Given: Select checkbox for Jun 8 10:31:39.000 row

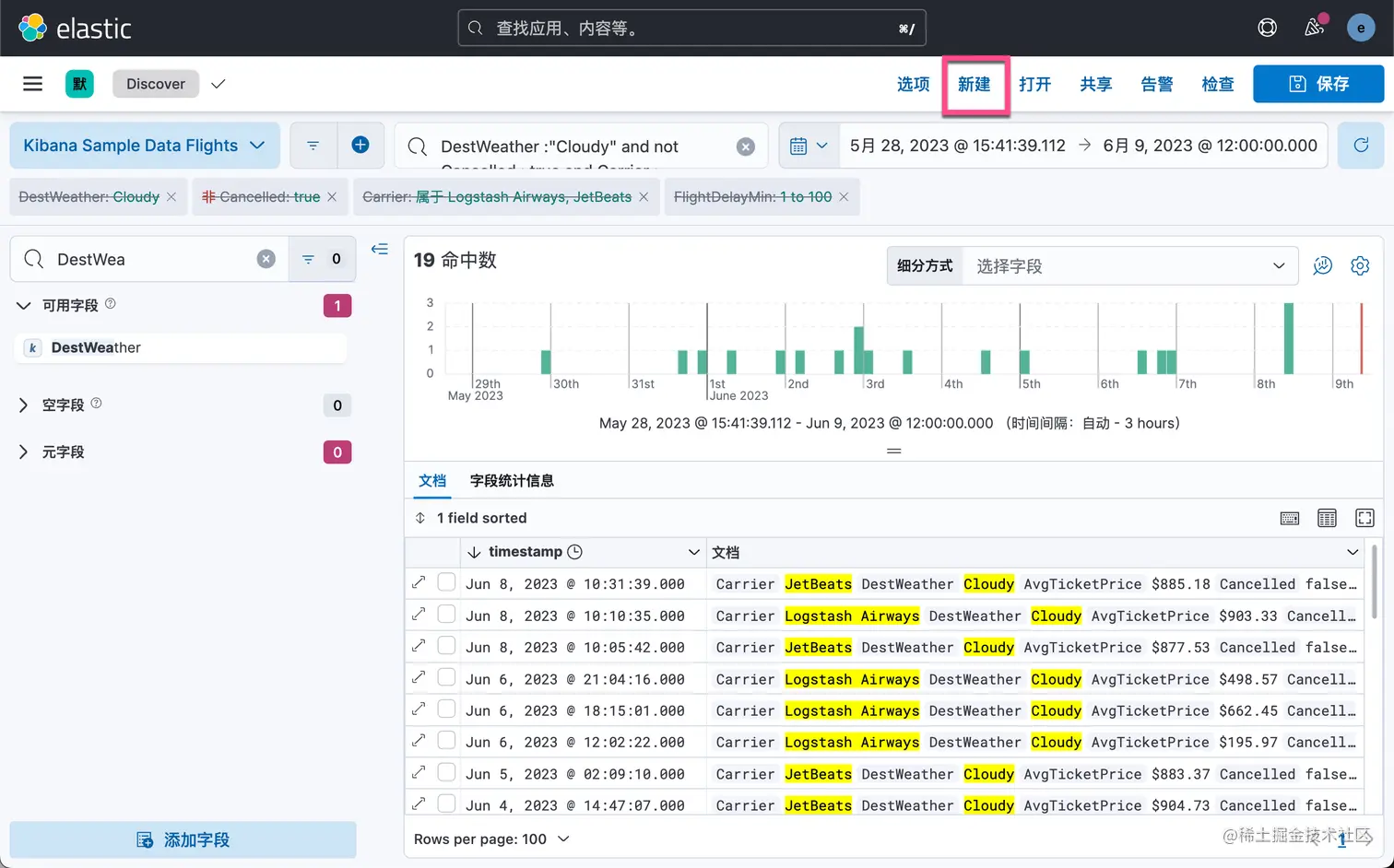Looking at the screenshot, I should pos(446,582).
